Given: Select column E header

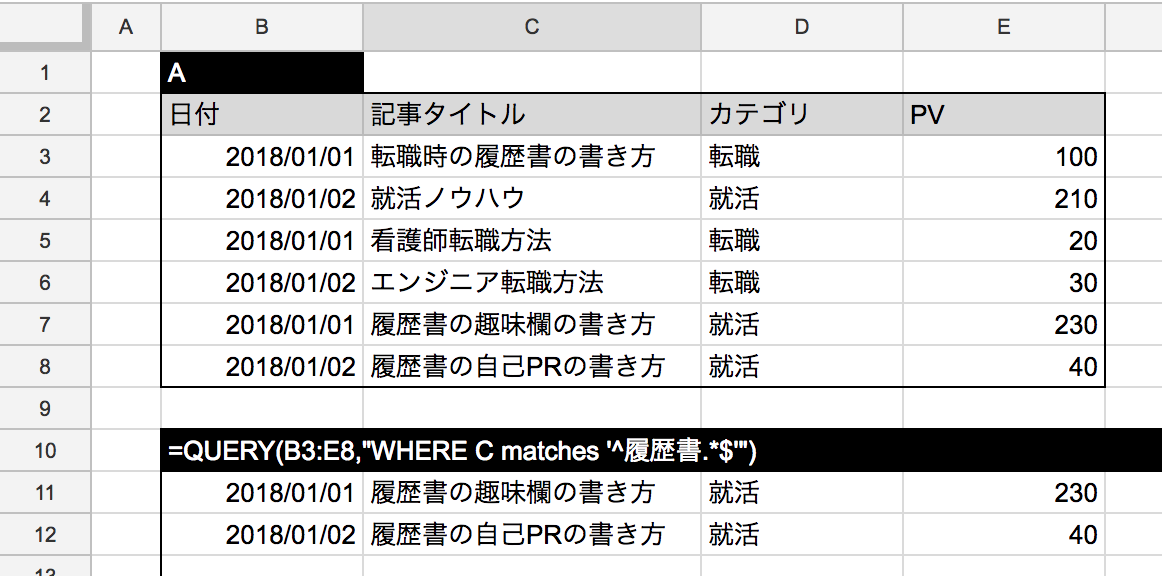Looking at the screenshot, I should click(x=1003, y=28).
